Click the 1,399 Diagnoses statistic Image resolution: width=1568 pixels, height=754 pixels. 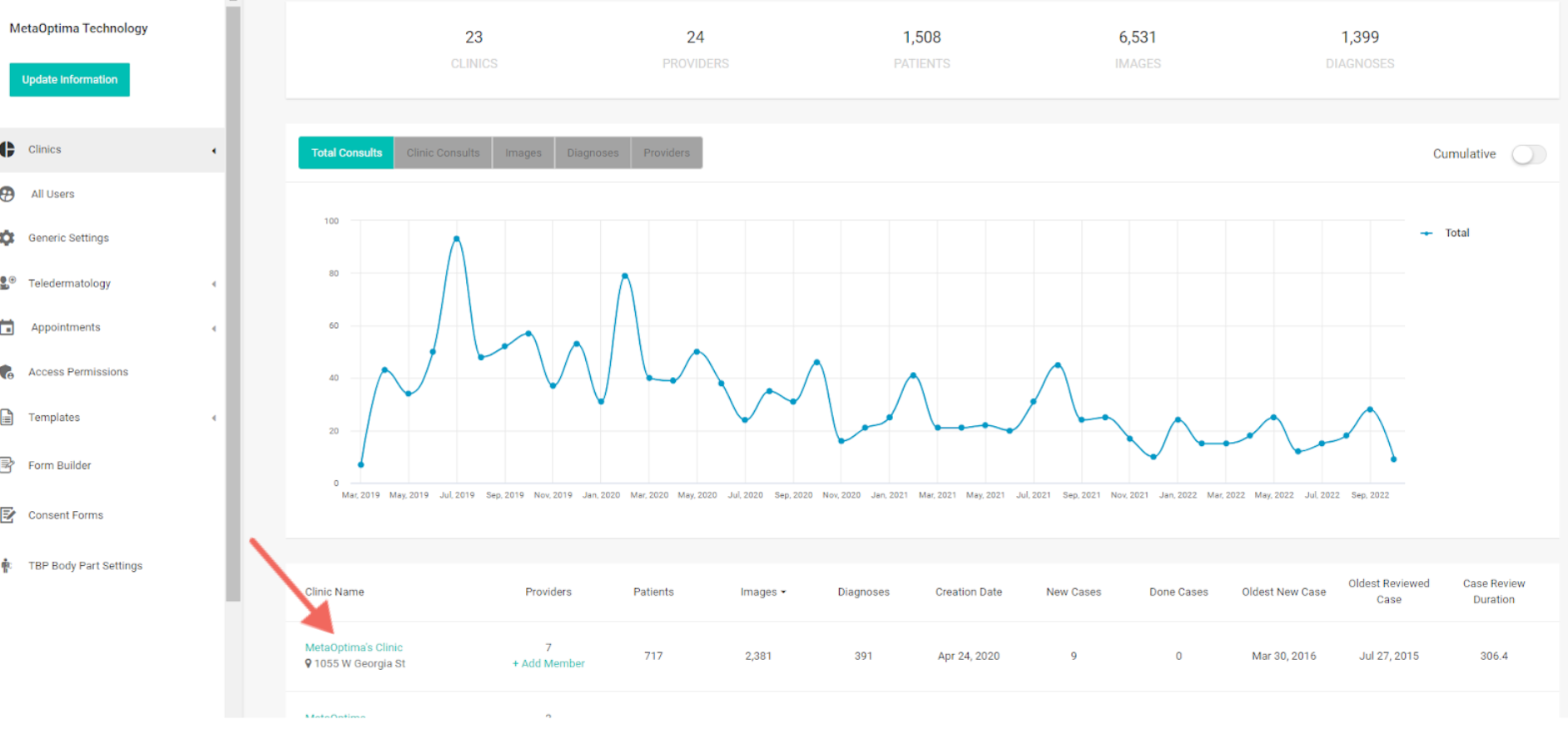click(x=1360, y=48)
